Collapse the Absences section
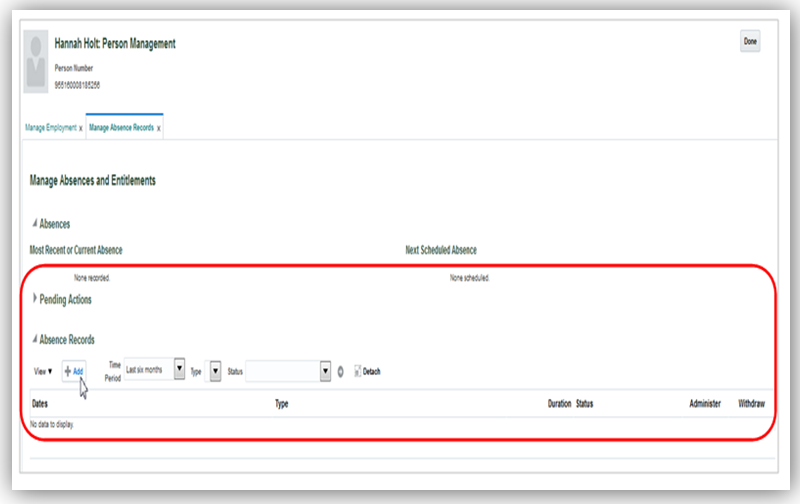Viewport: 800px width, 504px height. (35, 223)
